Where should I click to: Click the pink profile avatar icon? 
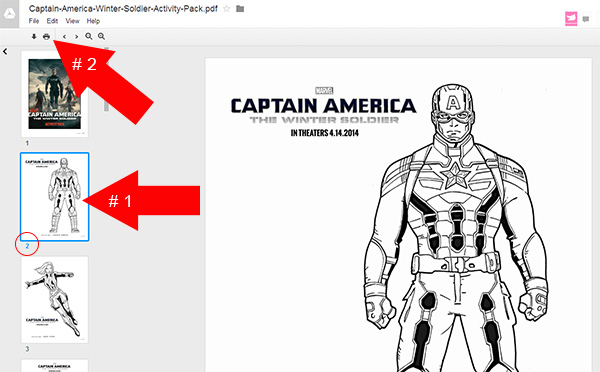pos(571,18)
